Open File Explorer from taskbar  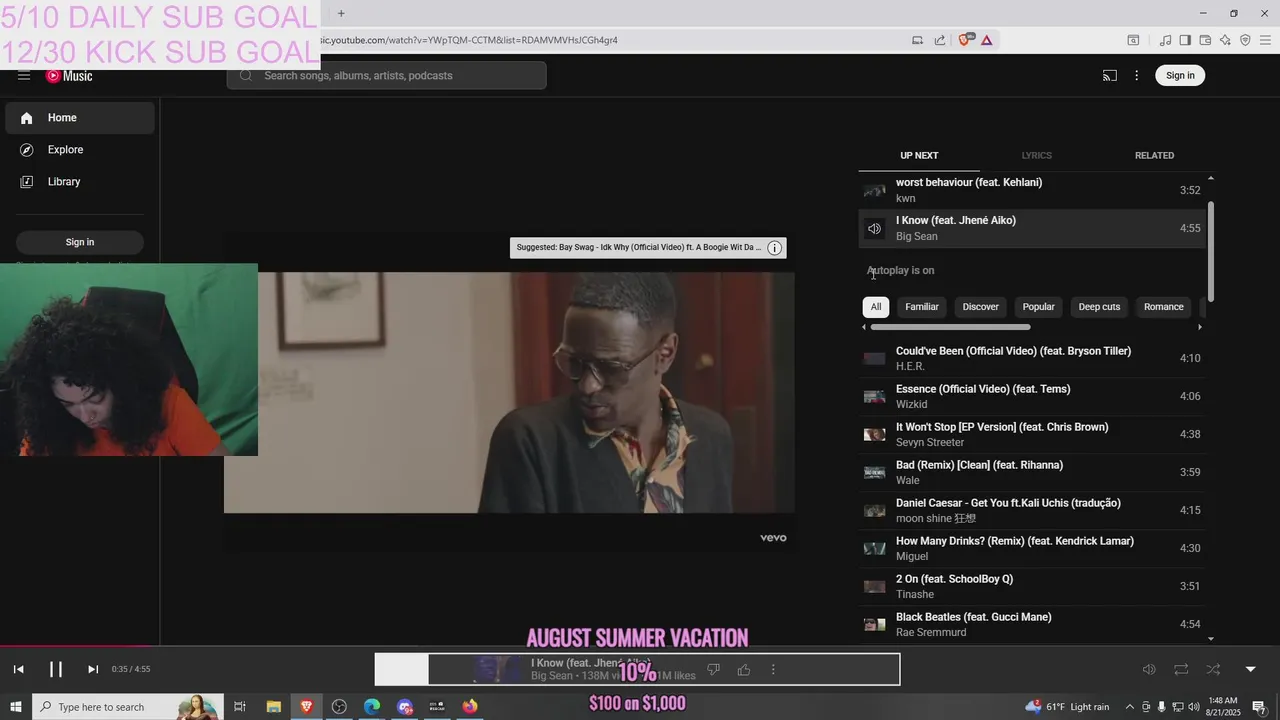[273, 707]
